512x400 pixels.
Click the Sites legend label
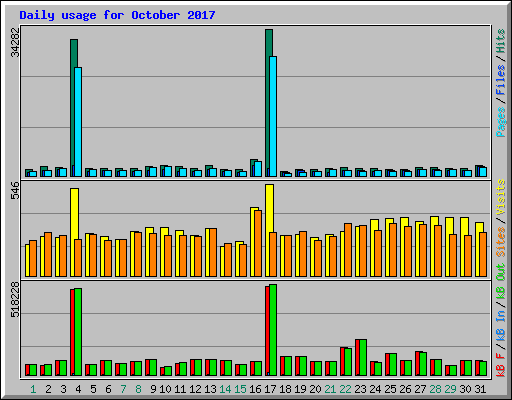tap(500, 242)
